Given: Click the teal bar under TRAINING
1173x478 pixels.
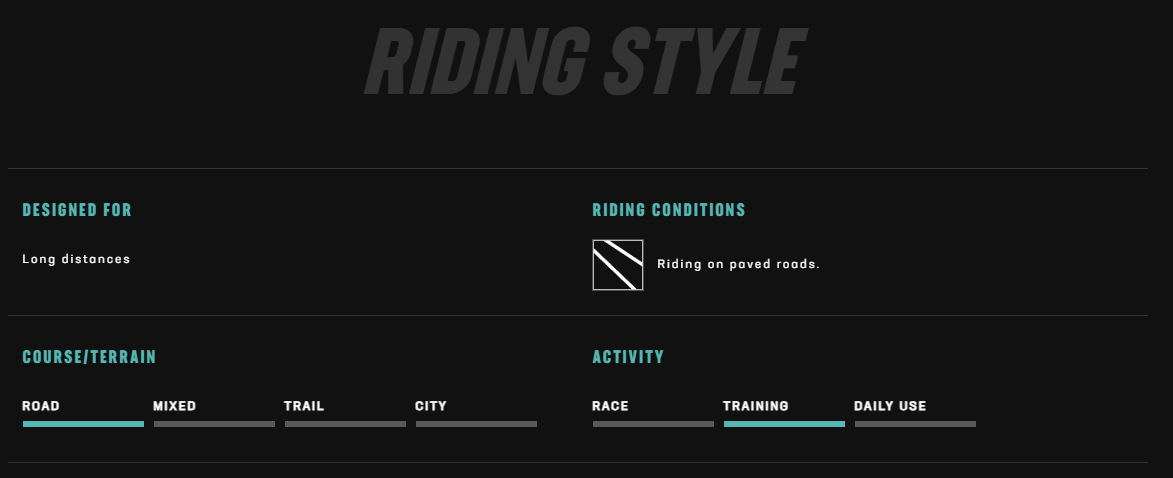Looking at the screenshot, I should [x=784, y=424].
